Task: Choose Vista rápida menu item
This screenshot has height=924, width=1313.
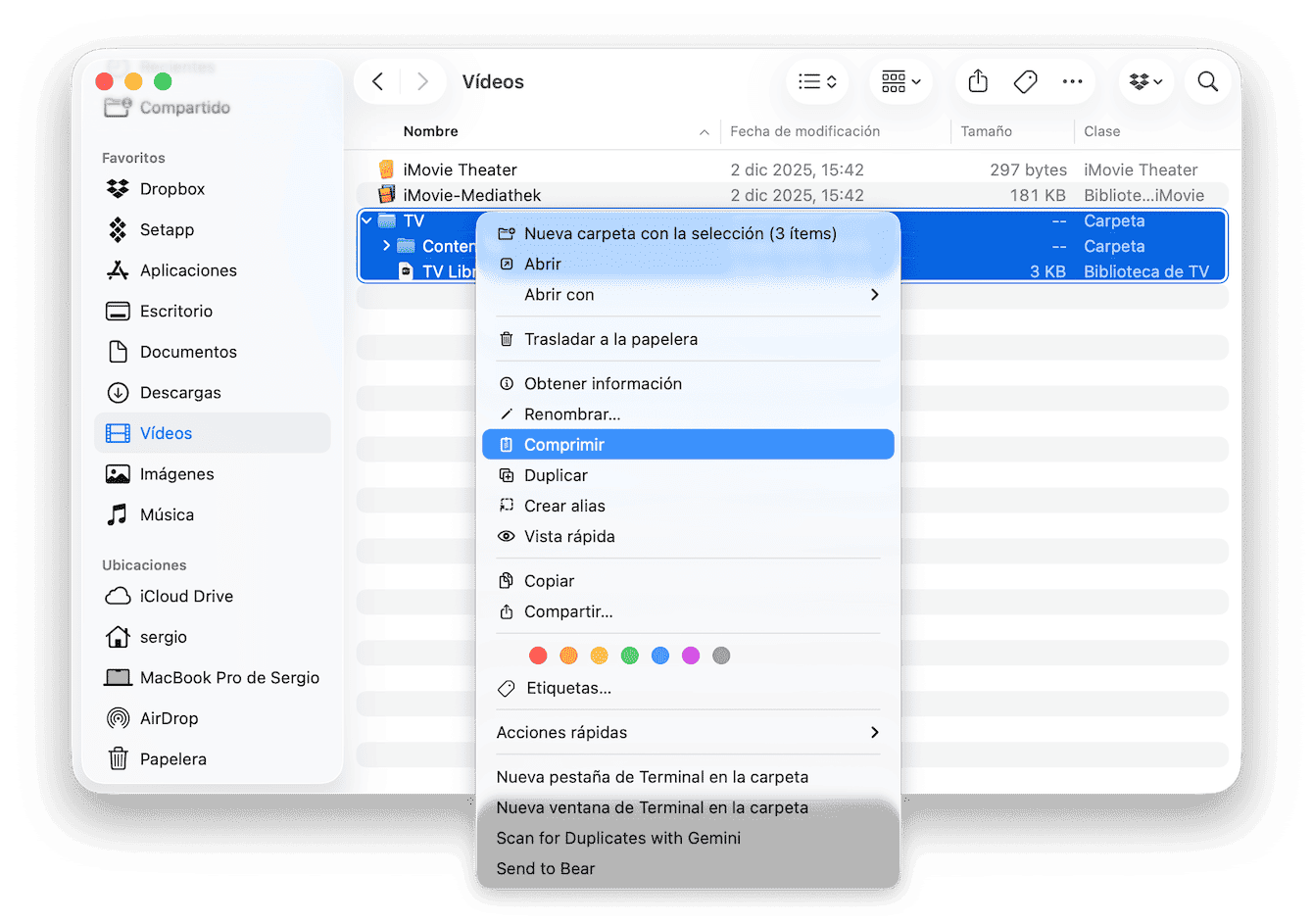Action: click(x=688, y=536)
